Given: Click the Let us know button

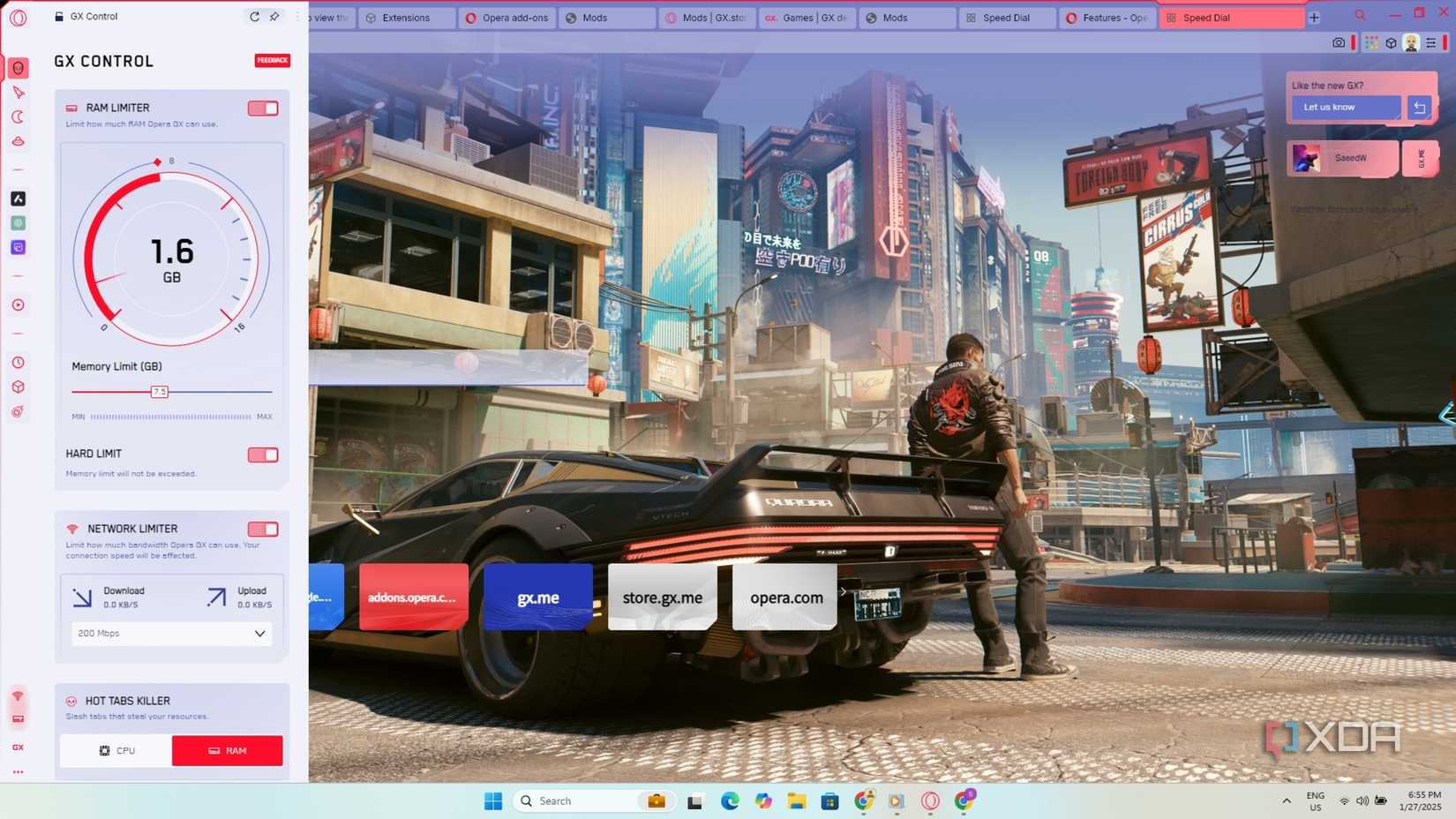Looking at the screenshot, I should (x=1346, y=107).
